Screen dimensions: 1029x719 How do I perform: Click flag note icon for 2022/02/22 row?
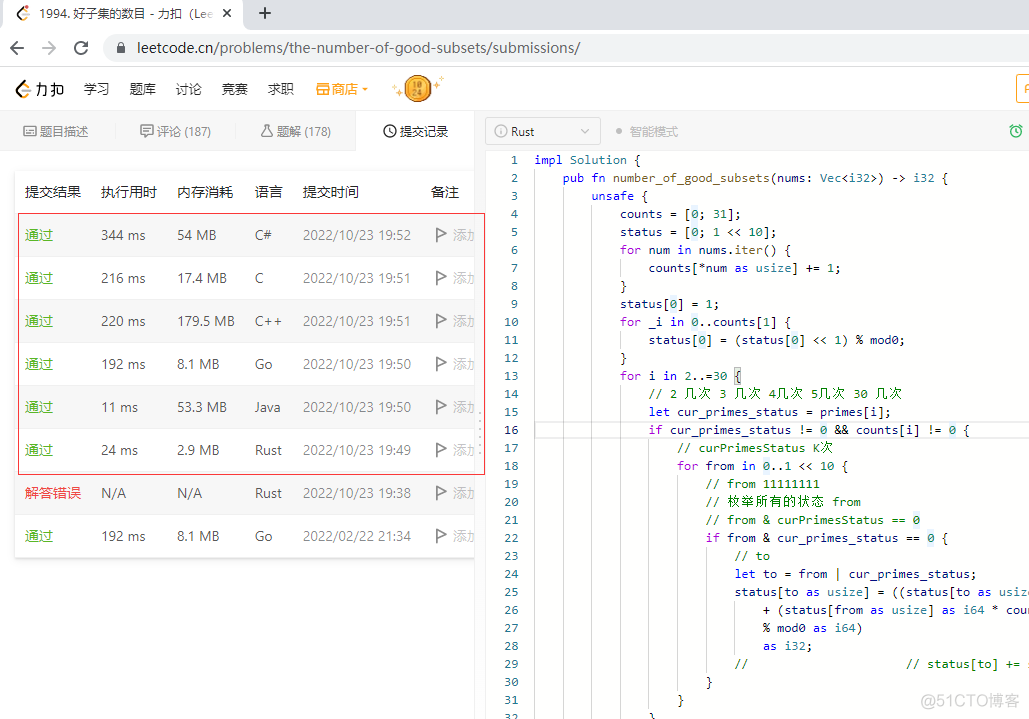[x=441, y=536]
